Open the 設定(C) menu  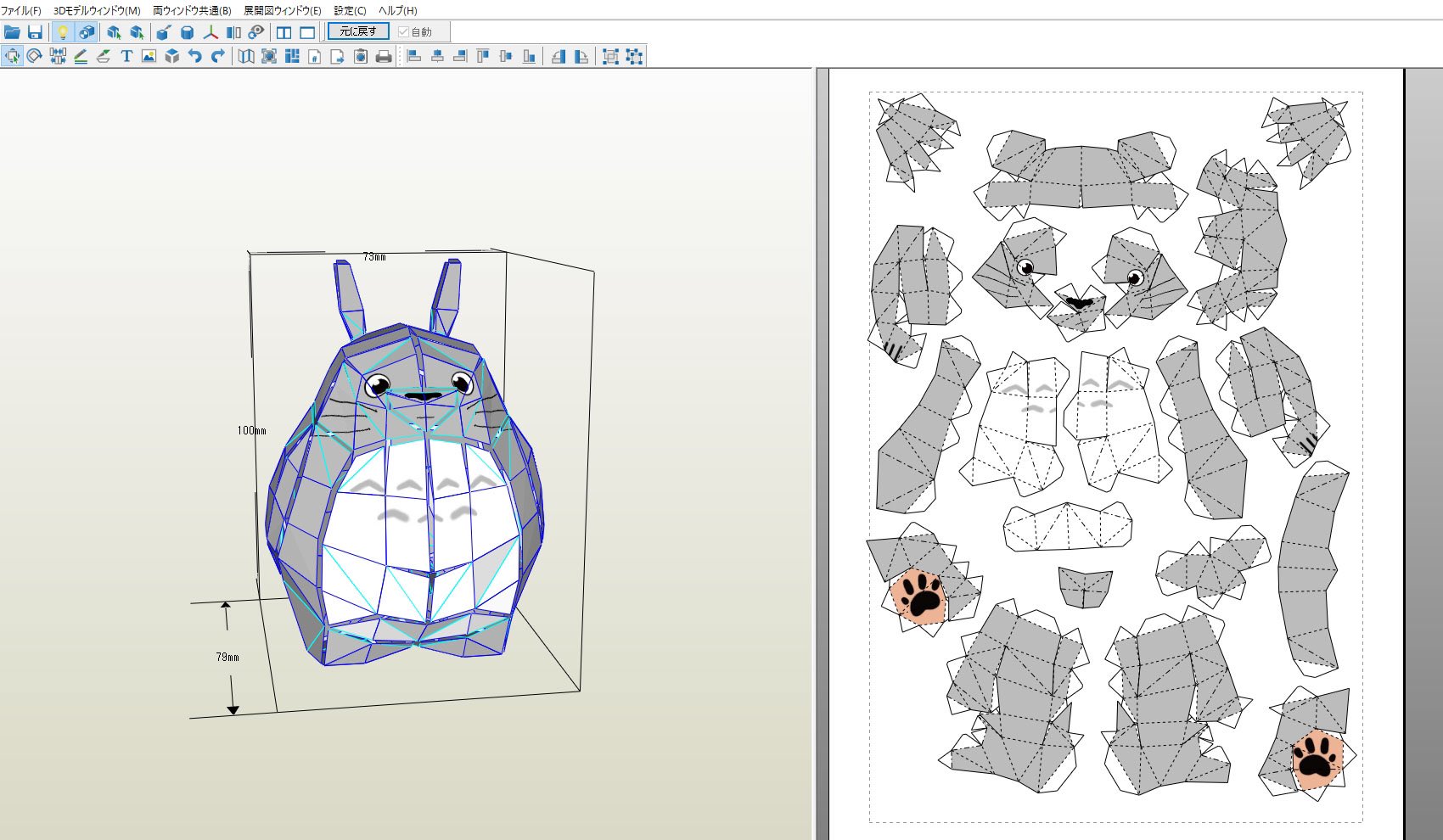click(x=350, y=10)
